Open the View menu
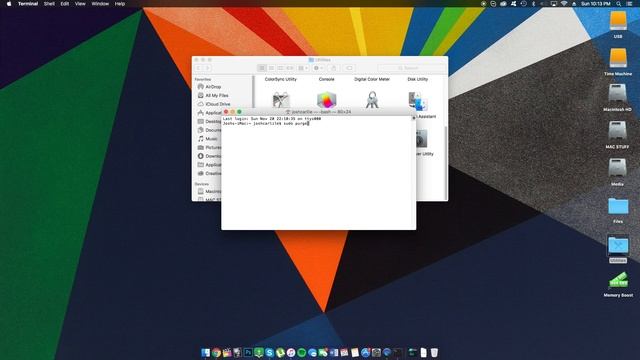 pyautogui.click(x=80, y=4)
